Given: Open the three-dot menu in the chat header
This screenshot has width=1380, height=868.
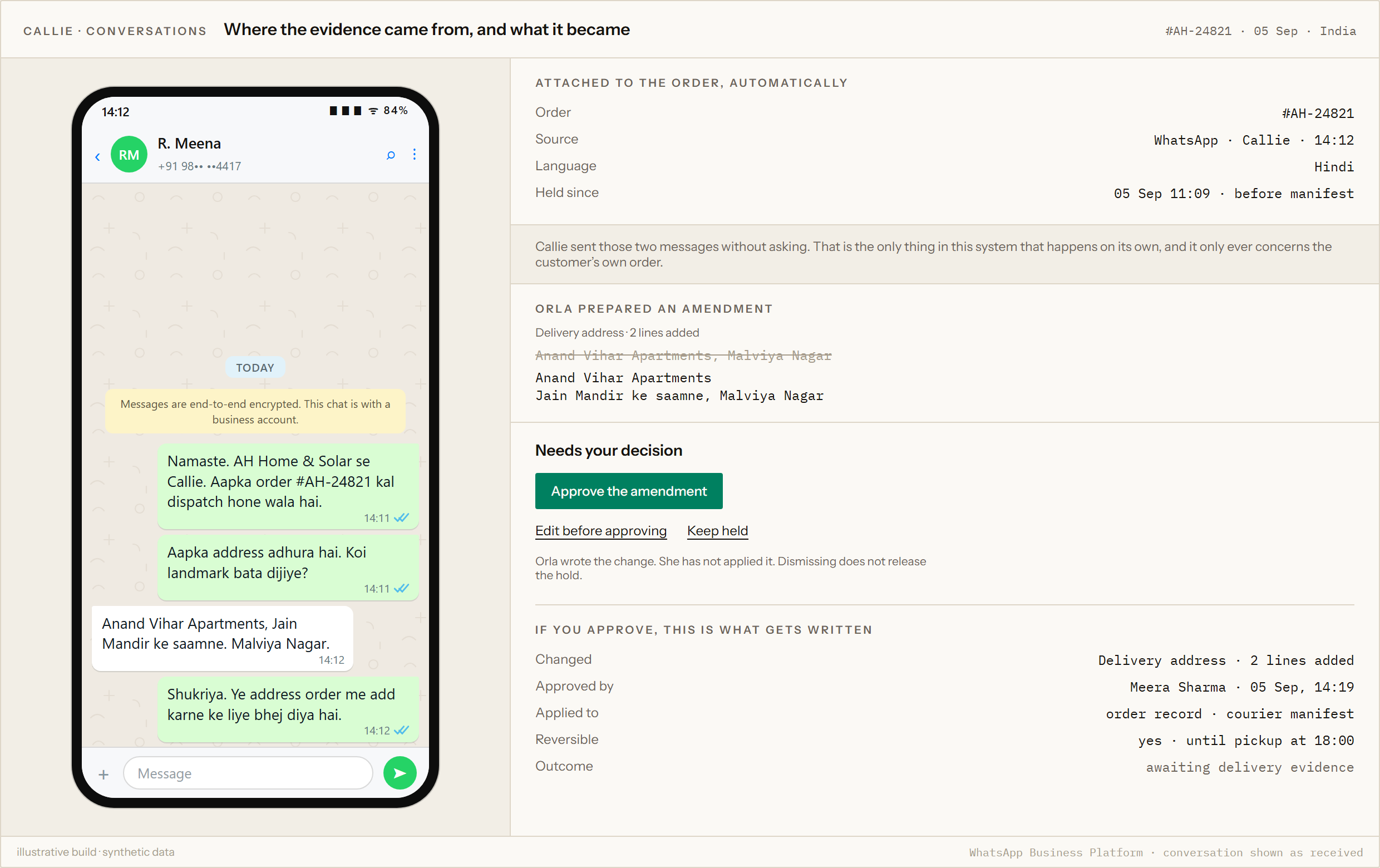Looking at the screenshot, I should [x=415, y=154].
